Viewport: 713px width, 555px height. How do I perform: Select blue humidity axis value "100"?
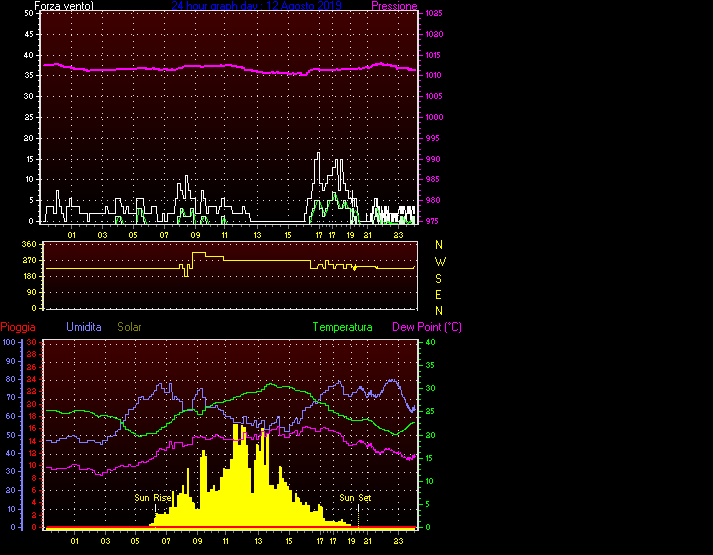click(x=9, y=342)
